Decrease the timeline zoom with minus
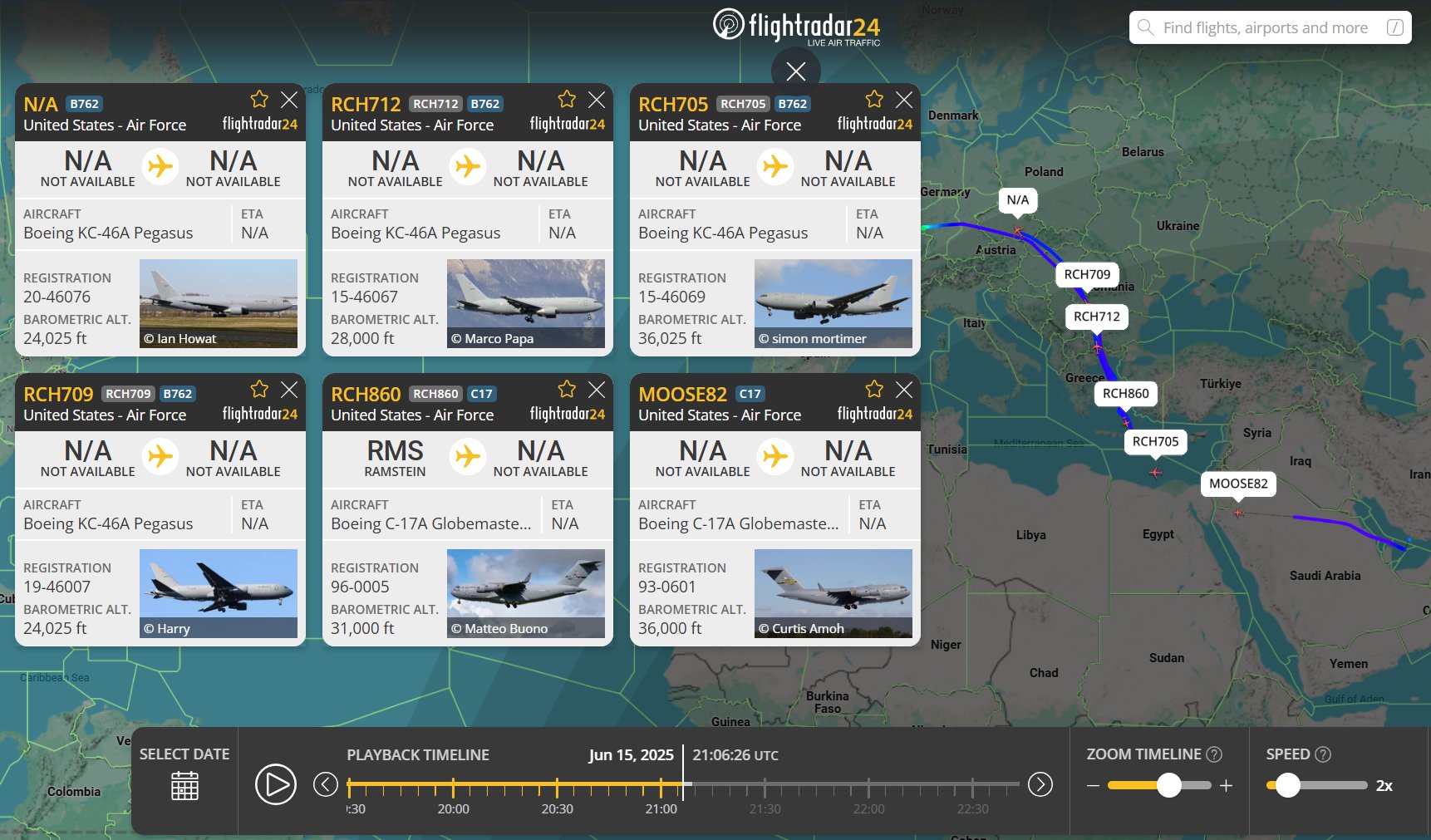Viewport: 1431px width, 840px height. point(1093,786)
